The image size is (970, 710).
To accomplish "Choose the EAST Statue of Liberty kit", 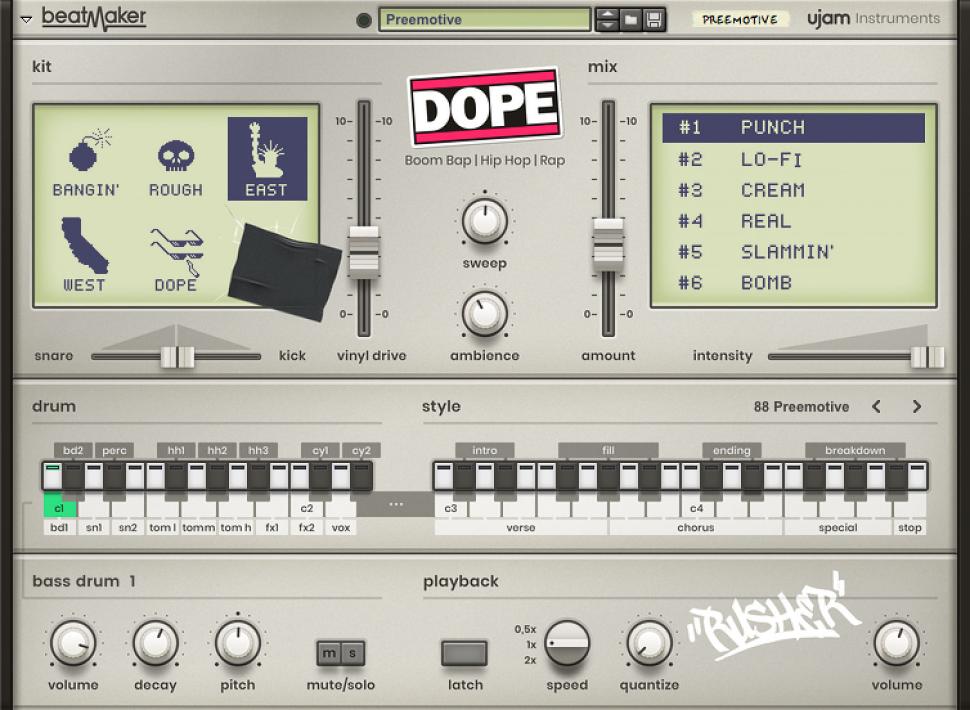I will (x=267, y=160).
